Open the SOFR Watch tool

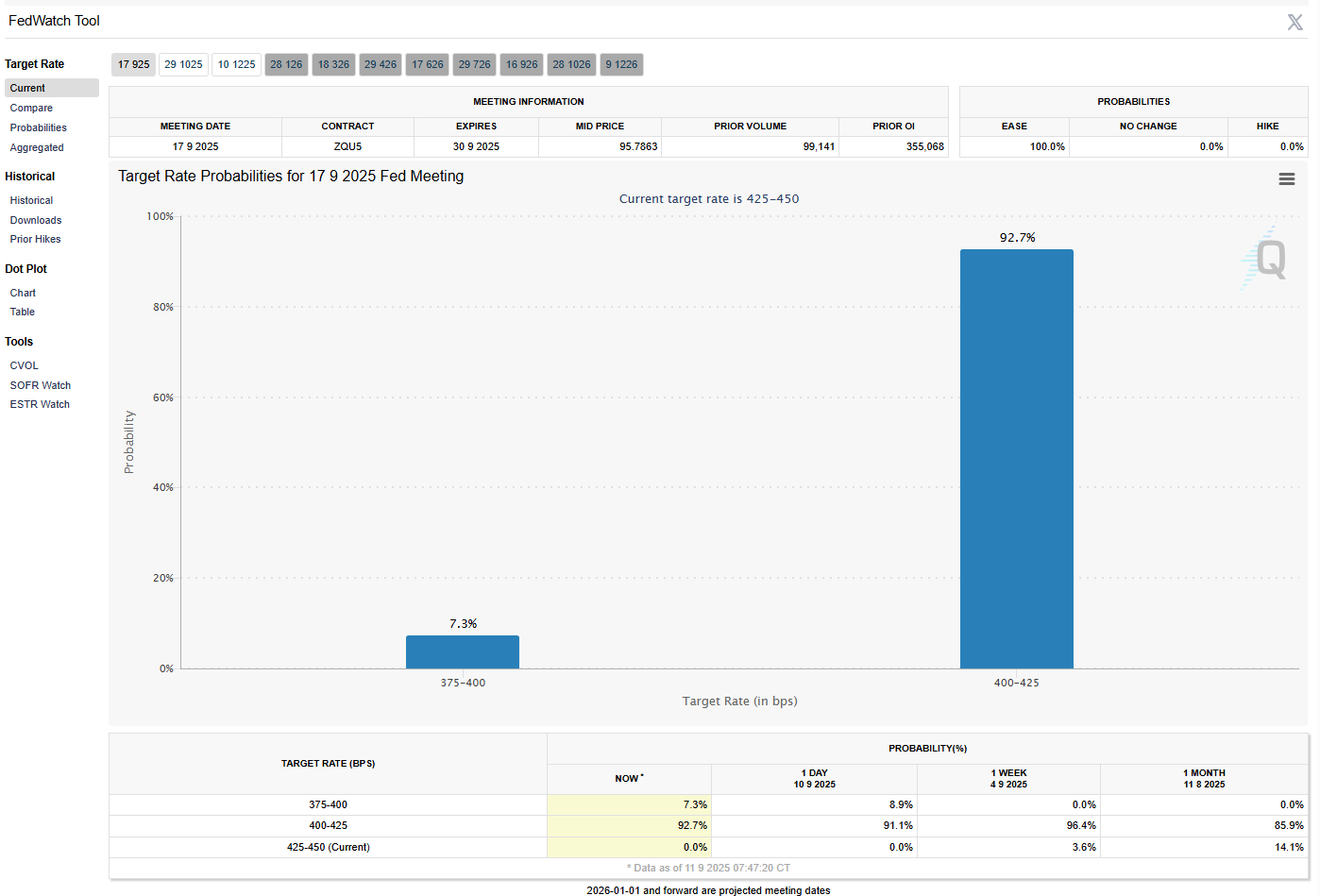pos(41,385)
